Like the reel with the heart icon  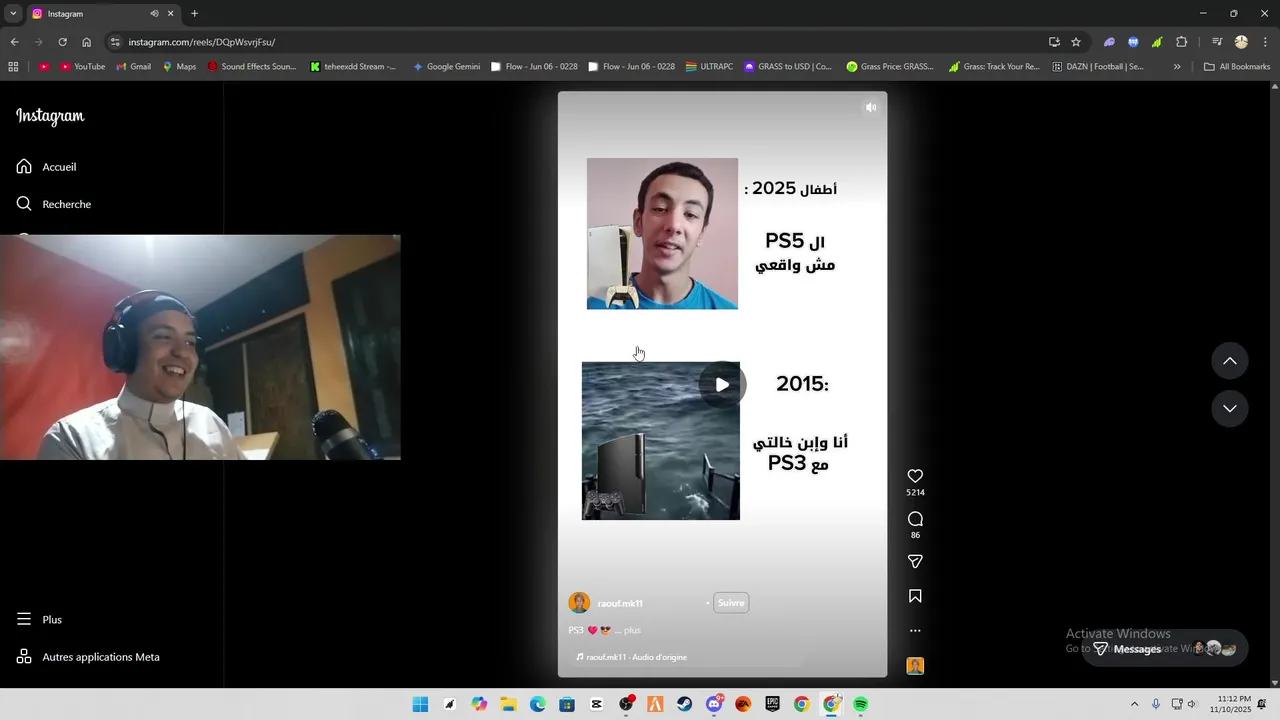[915, 476]
